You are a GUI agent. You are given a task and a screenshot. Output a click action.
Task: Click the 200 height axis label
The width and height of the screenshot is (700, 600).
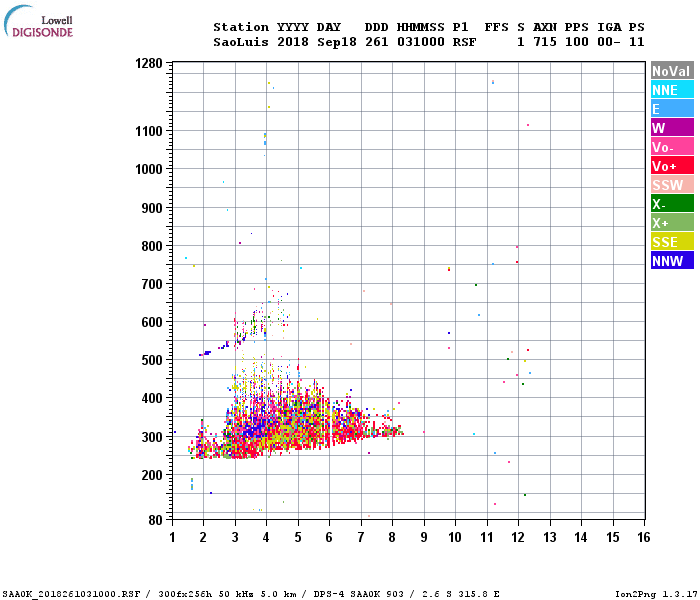[152, 475]
